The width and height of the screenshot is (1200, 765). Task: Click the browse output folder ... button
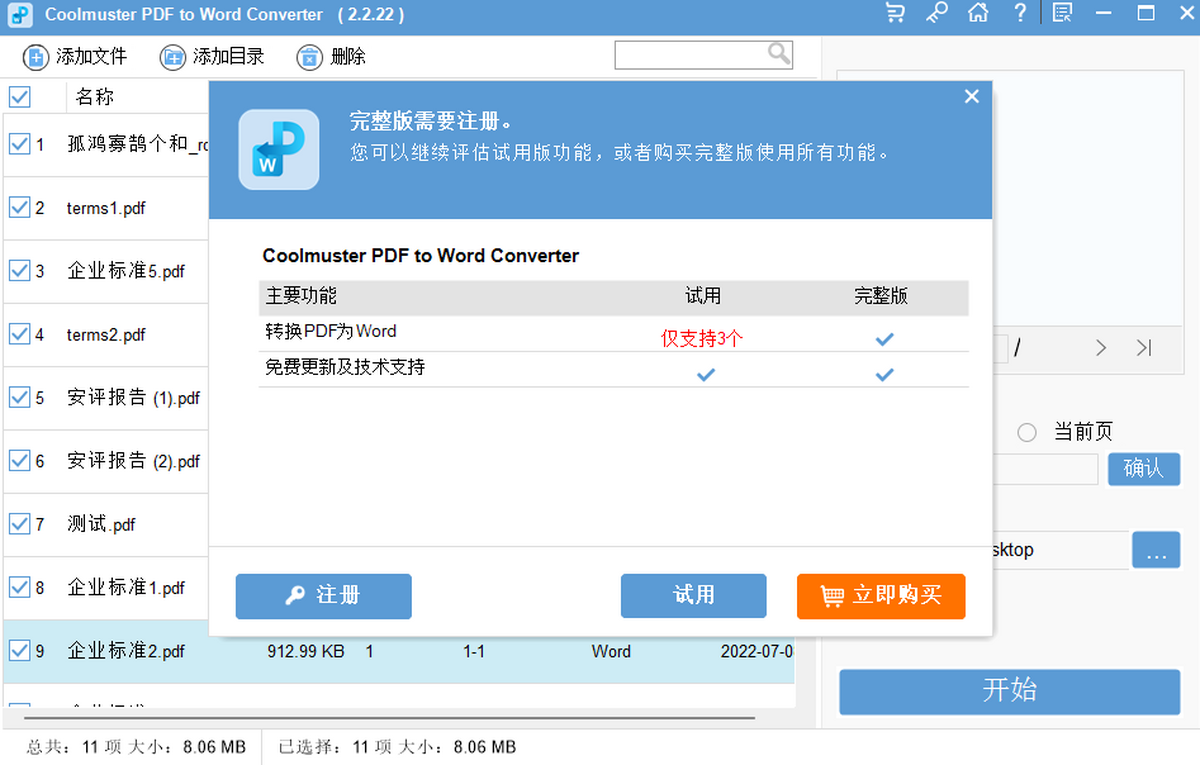1156,550
